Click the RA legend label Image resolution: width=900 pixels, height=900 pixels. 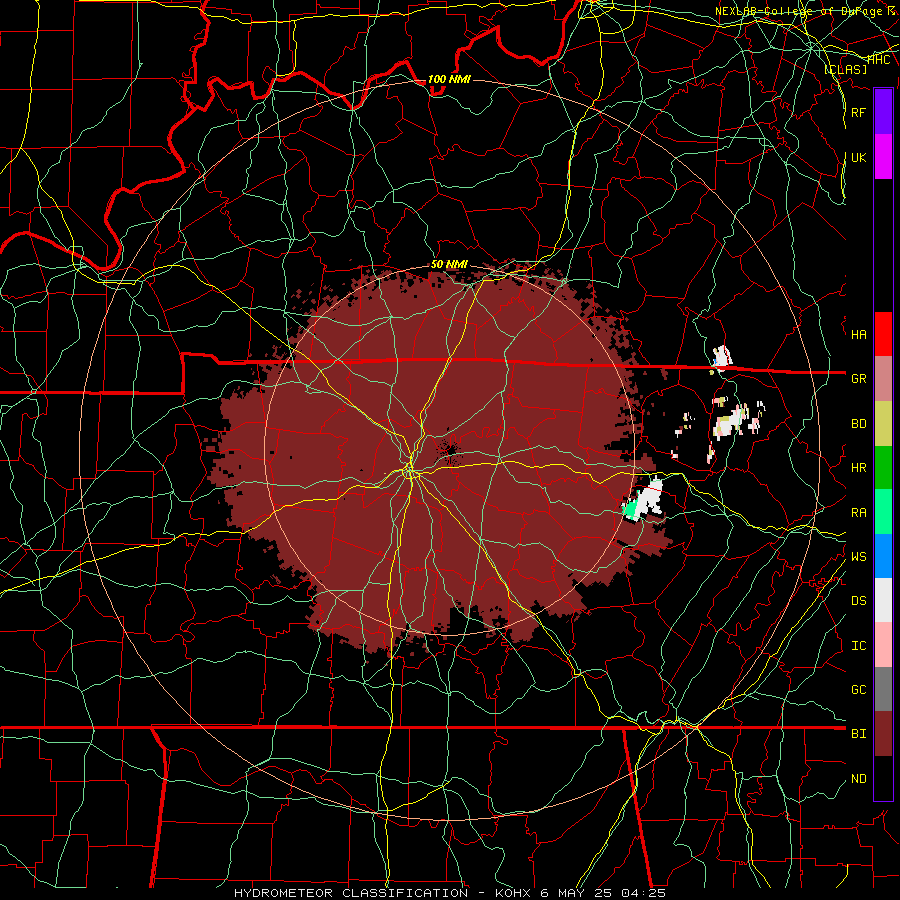point(858,513)
